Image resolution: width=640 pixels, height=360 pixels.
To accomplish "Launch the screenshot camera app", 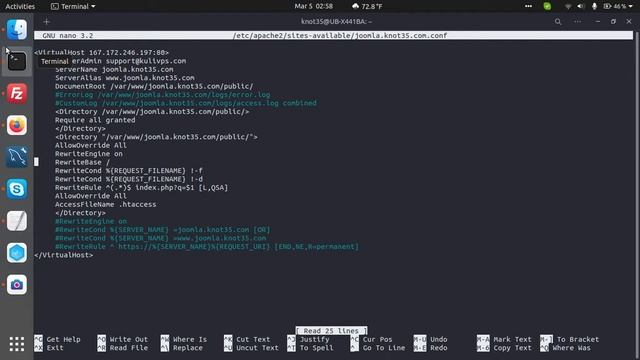I will click(x=17, y=284).
